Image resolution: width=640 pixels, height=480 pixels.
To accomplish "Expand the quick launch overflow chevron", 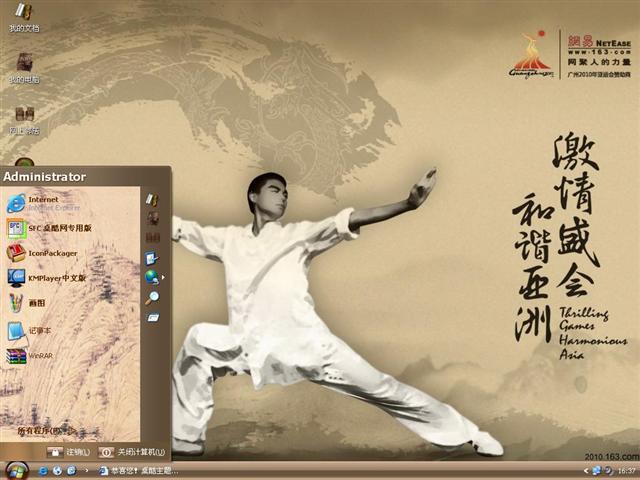I will click(x=87, y=471).
